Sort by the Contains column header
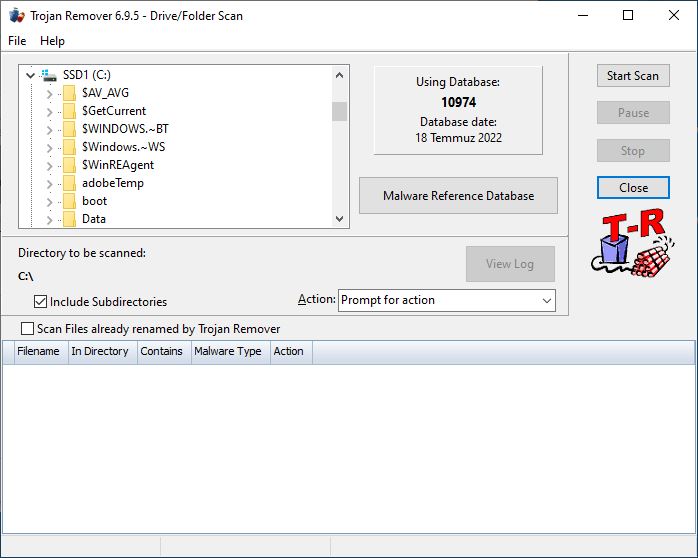The height and width of the screenshot is (558, 698). [x=164, y=352]
